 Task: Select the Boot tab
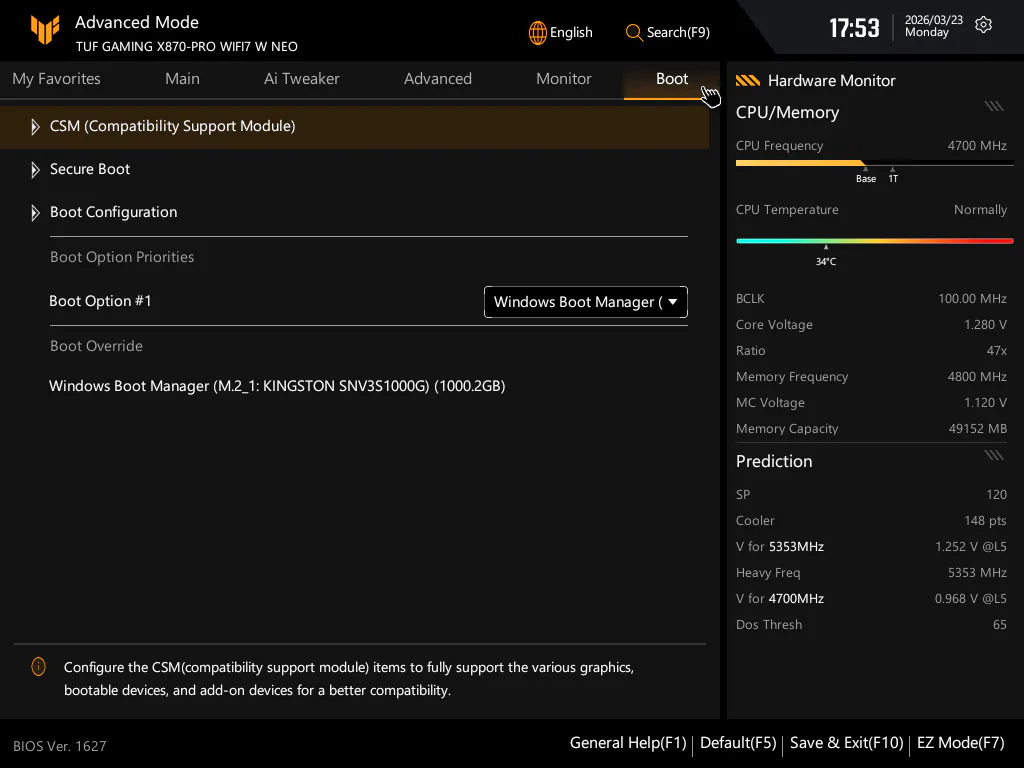point(671,79)
